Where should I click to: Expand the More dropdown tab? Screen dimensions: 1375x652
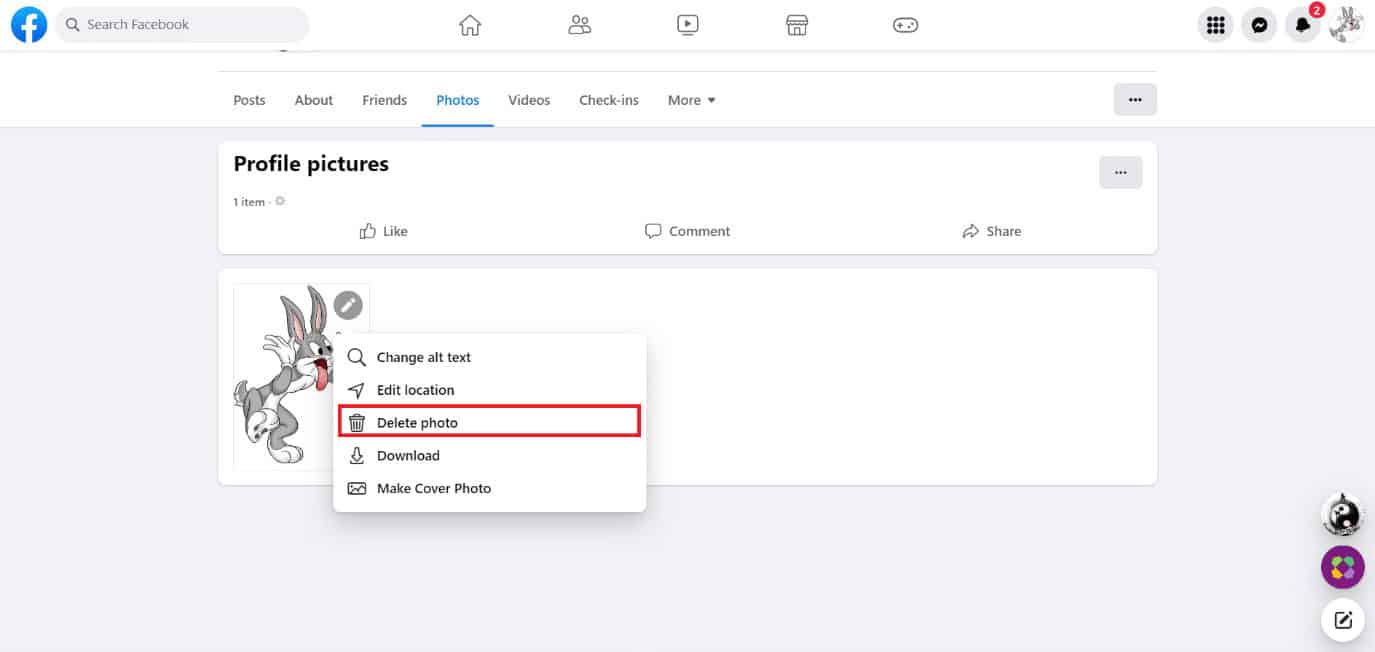point(692,100)
